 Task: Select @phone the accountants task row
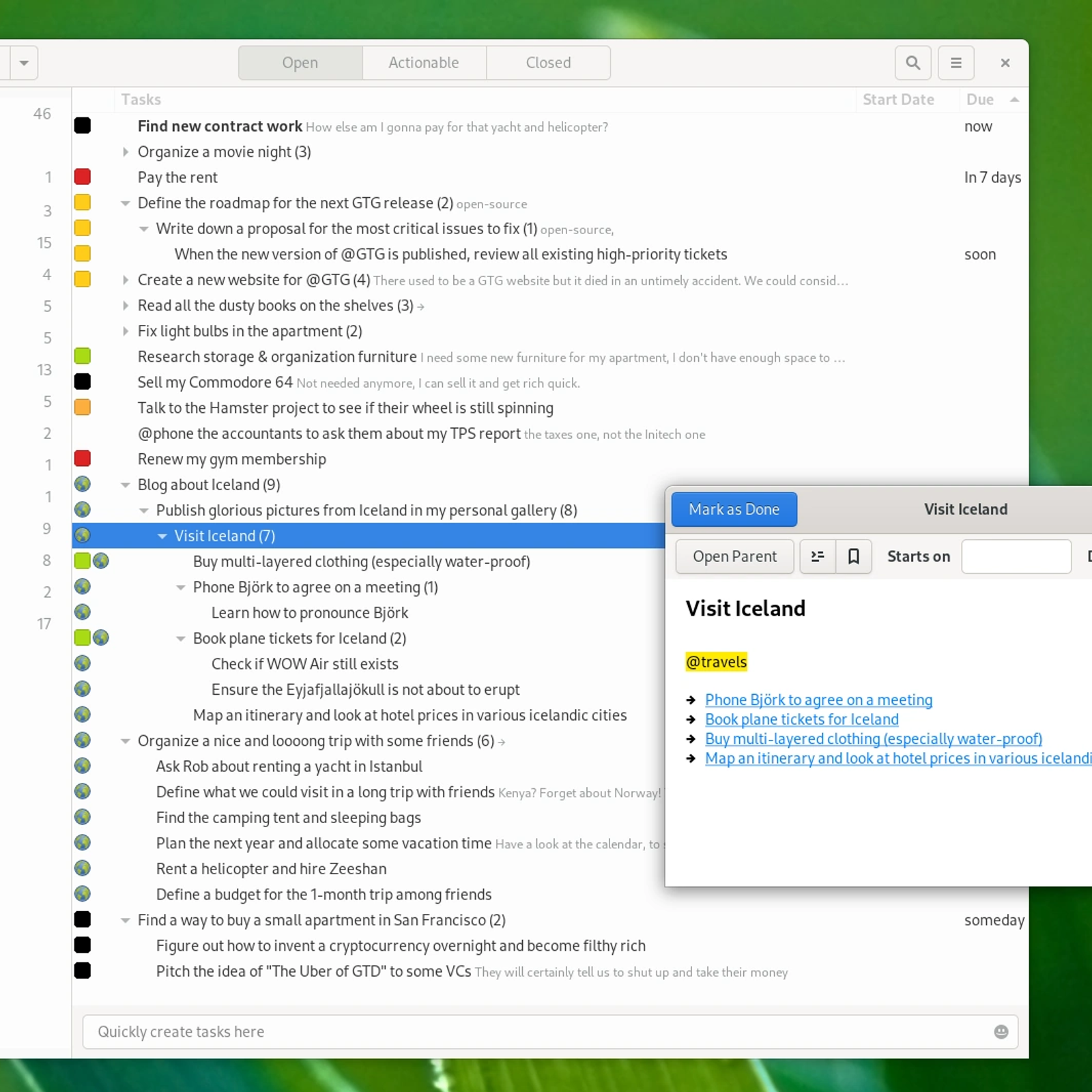pyautogui.click(x=550, y=433)
